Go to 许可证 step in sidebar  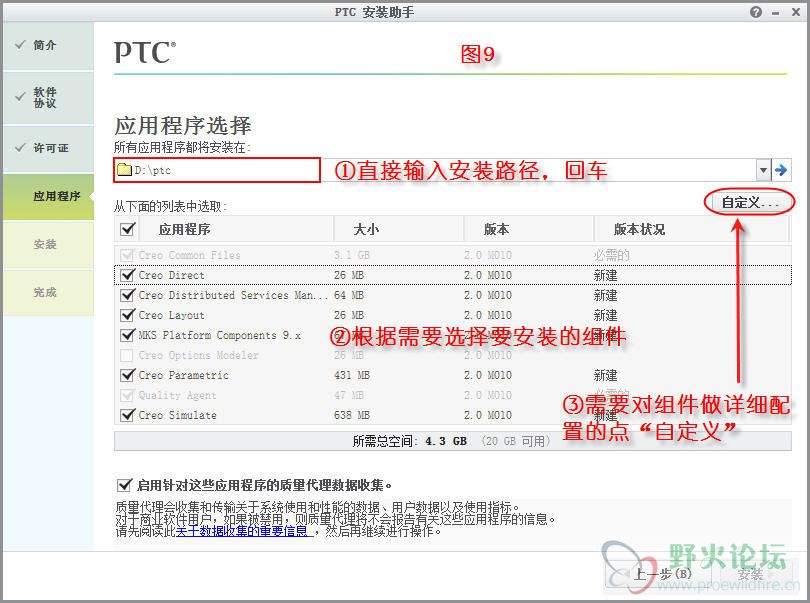click(x=48, y=148)
